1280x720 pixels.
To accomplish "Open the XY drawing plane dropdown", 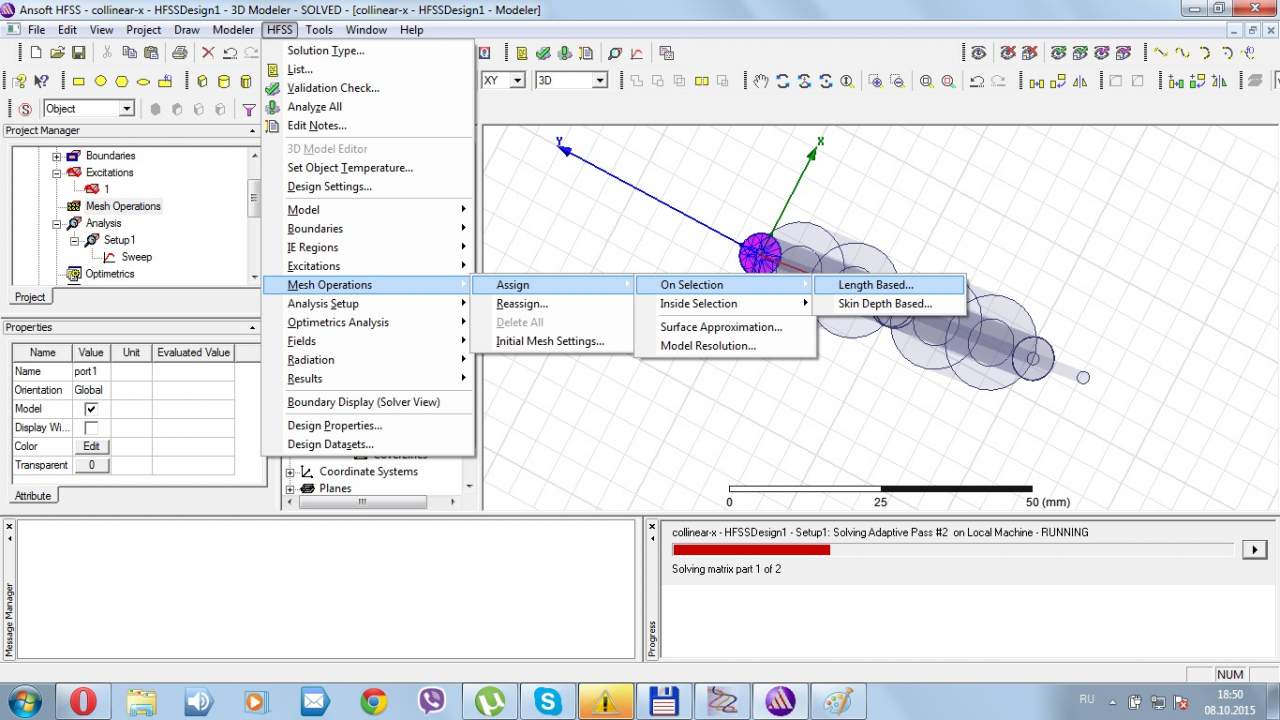I will 517,80.
